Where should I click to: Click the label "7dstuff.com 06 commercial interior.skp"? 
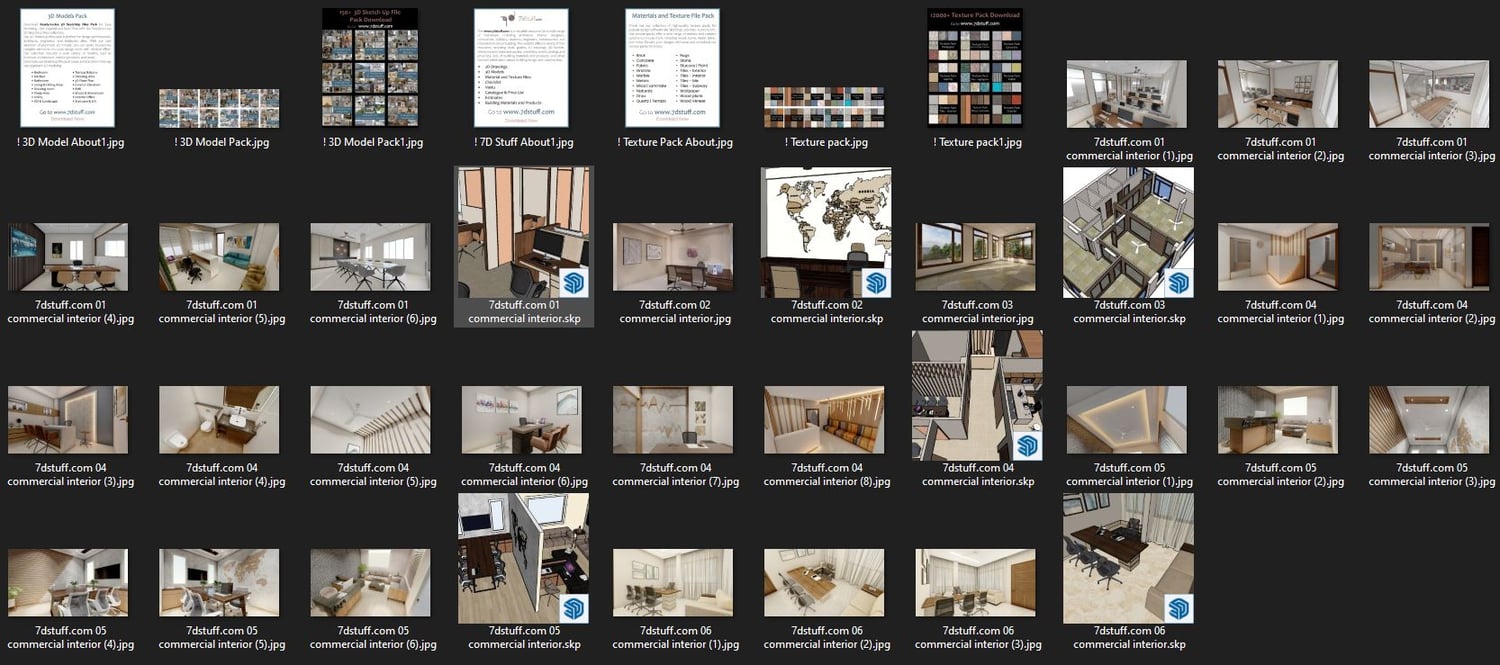(x=1129, y=638)
